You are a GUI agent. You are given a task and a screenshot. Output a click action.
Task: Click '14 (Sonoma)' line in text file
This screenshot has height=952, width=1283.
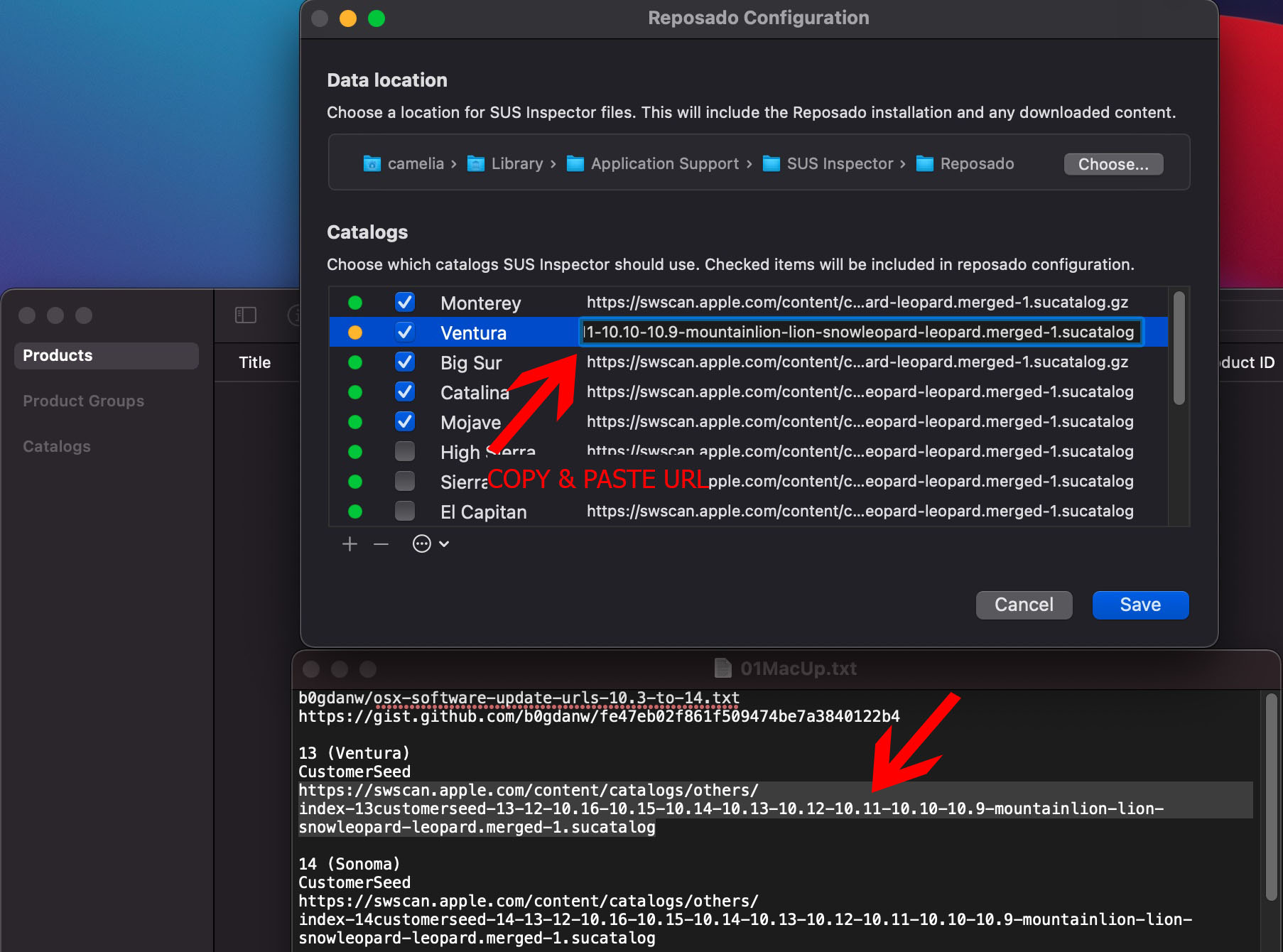click(349, 865)
